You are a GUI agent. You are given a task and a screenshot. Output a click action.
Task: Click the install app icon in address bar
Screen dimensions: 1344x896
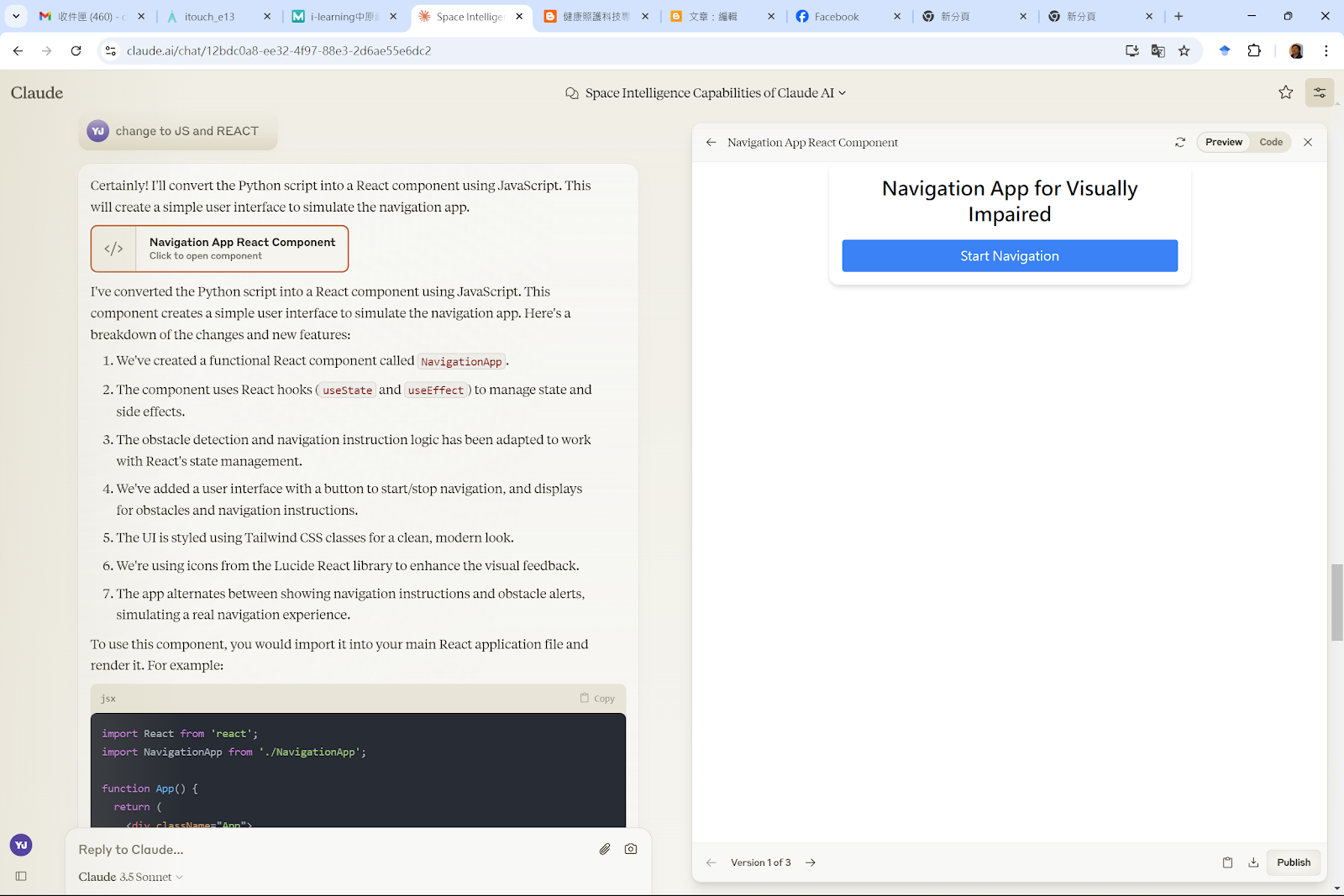[1132, 51]
